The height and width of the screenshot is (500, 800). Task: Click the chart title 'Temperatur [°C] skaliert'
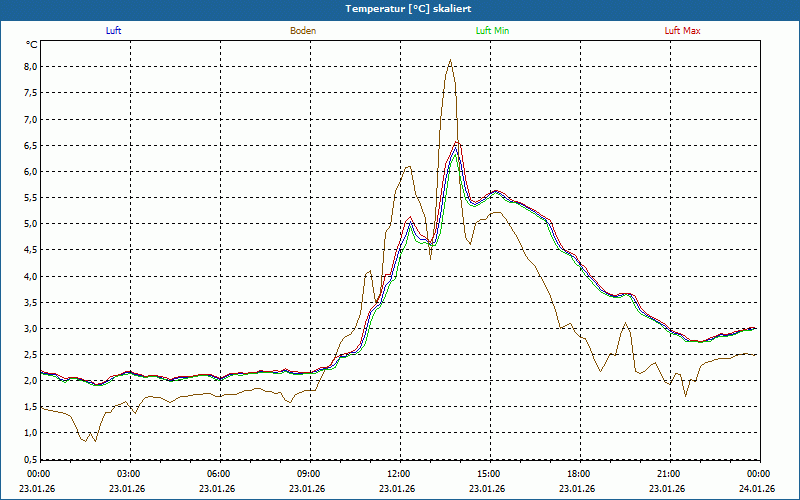pos(400,8)
